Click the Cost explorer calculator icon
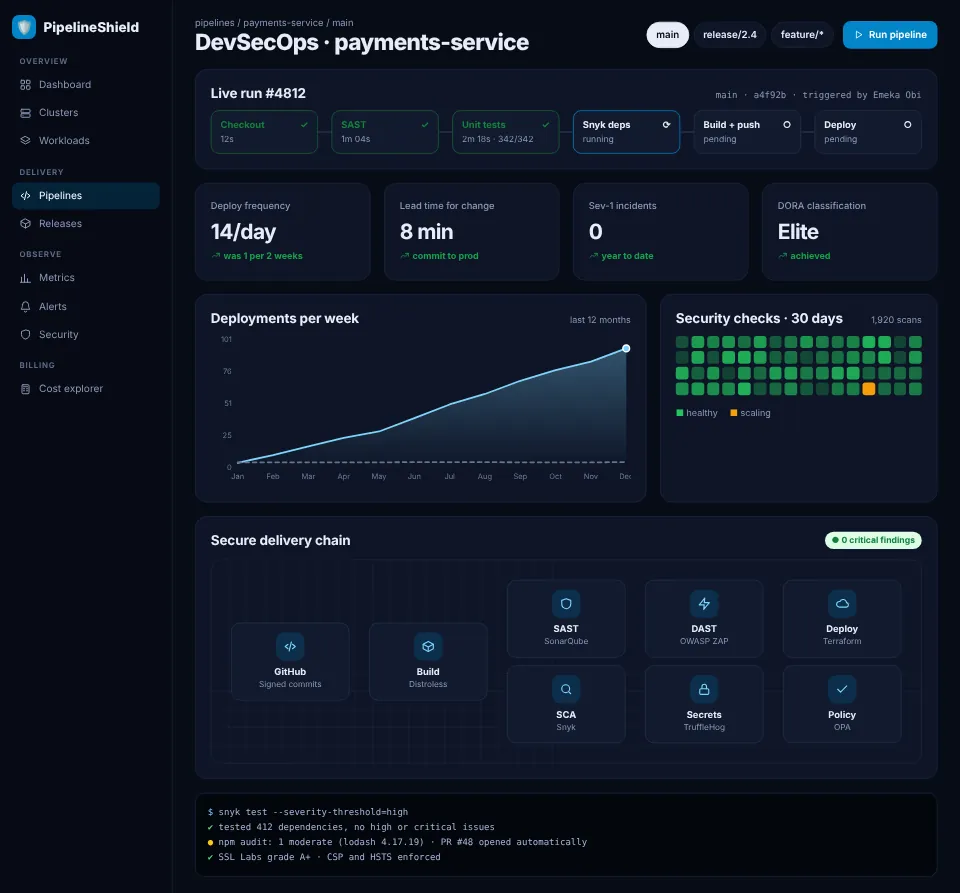This screenshot has height=893, width=960. click(x=25, y=389)
